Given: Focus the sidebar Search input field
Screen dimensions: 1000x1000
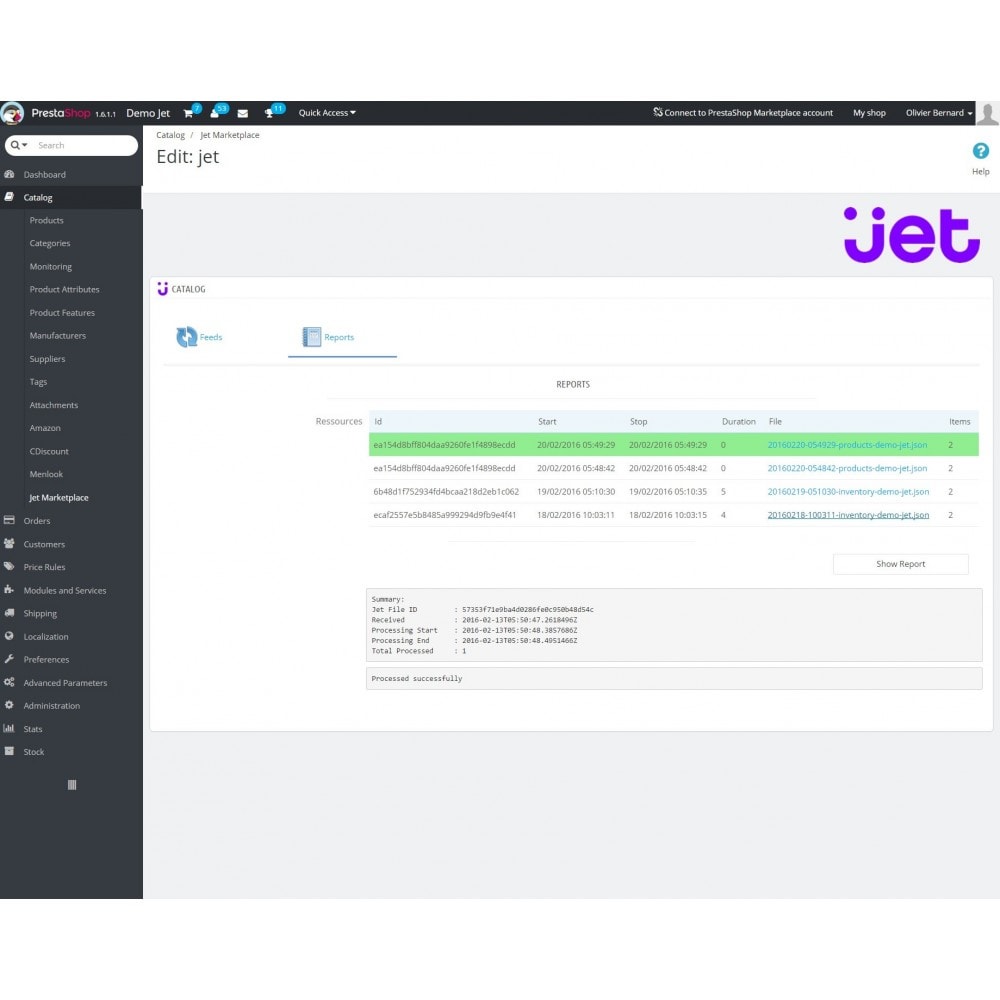Looking at the screenshot, I should tap(84, 145).
